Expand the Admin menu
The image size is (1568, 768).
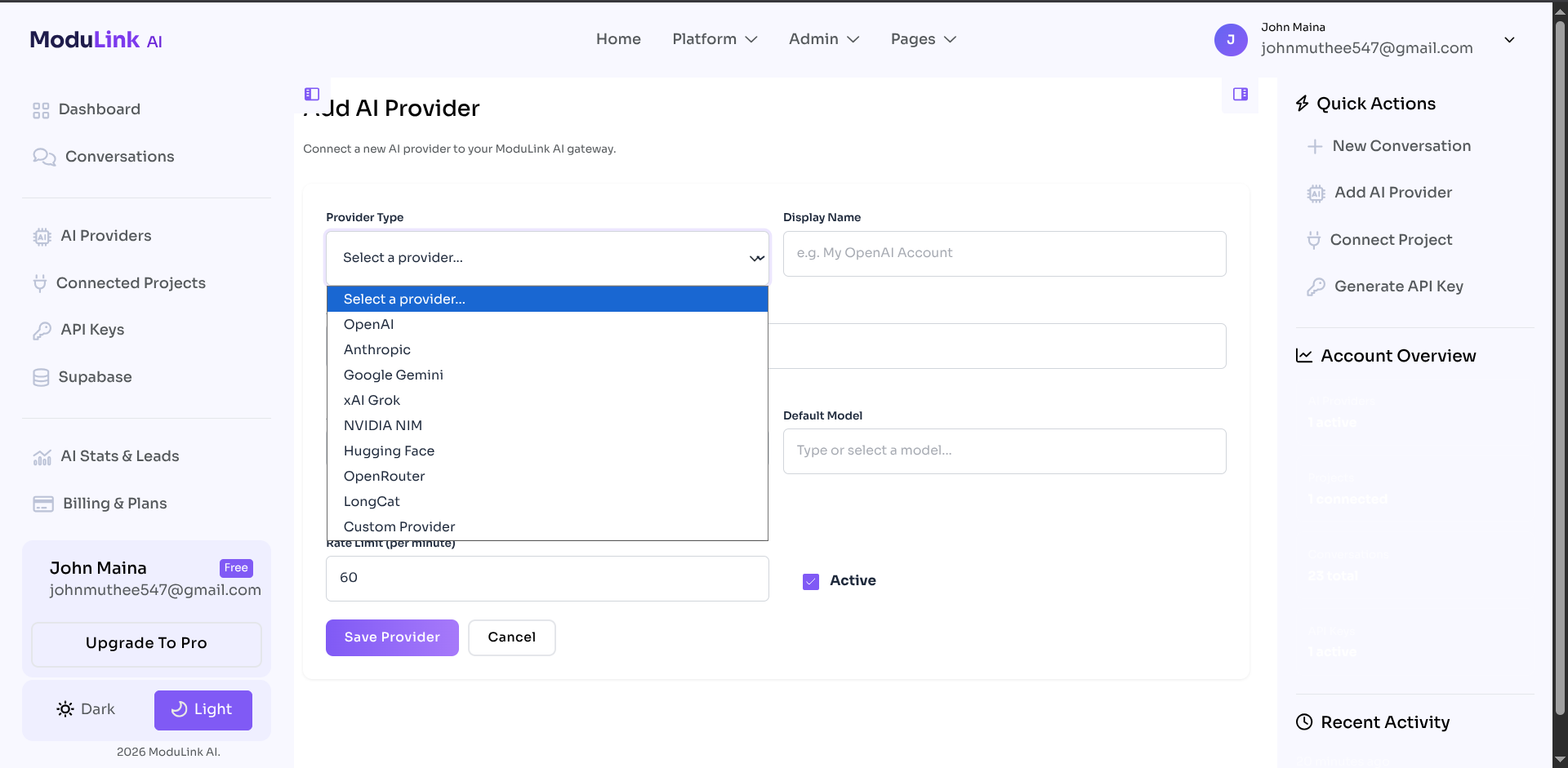point(824,39)
